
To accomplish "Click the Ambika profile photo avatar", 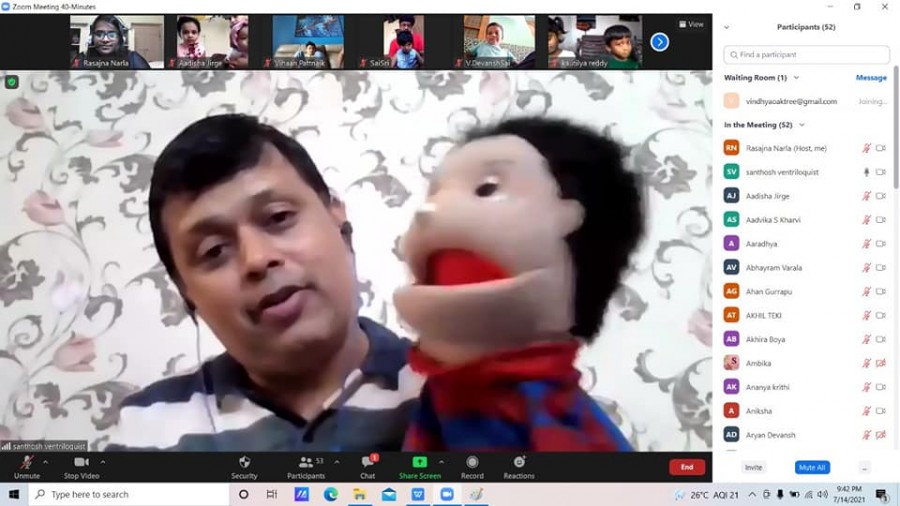I will pos(731,363).
